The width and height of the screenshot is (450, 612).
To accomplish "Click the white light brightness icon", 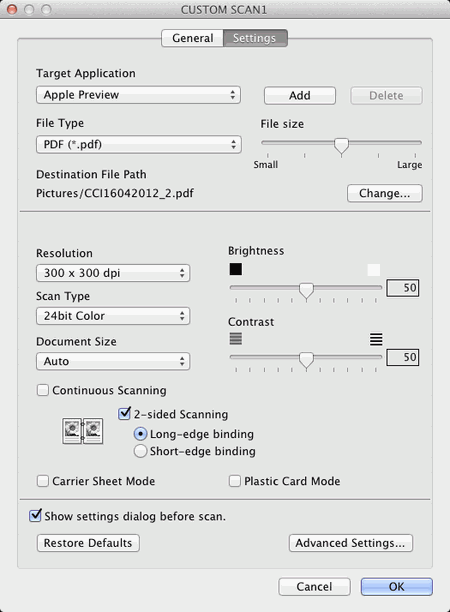I will point(374,269).
